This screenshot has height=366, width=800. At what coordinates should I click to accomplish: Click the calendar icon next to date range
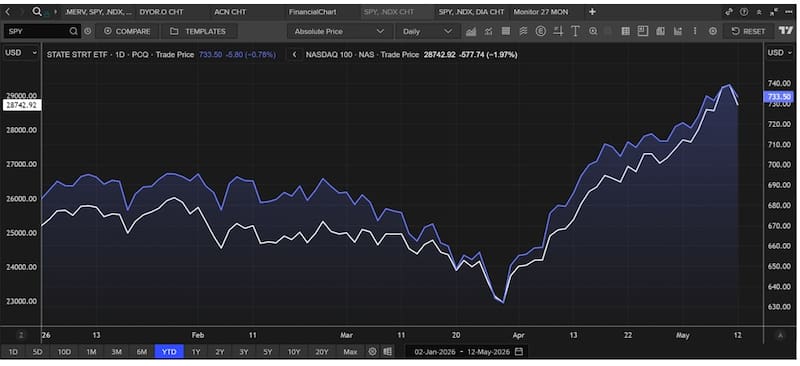tap(519, 352)
